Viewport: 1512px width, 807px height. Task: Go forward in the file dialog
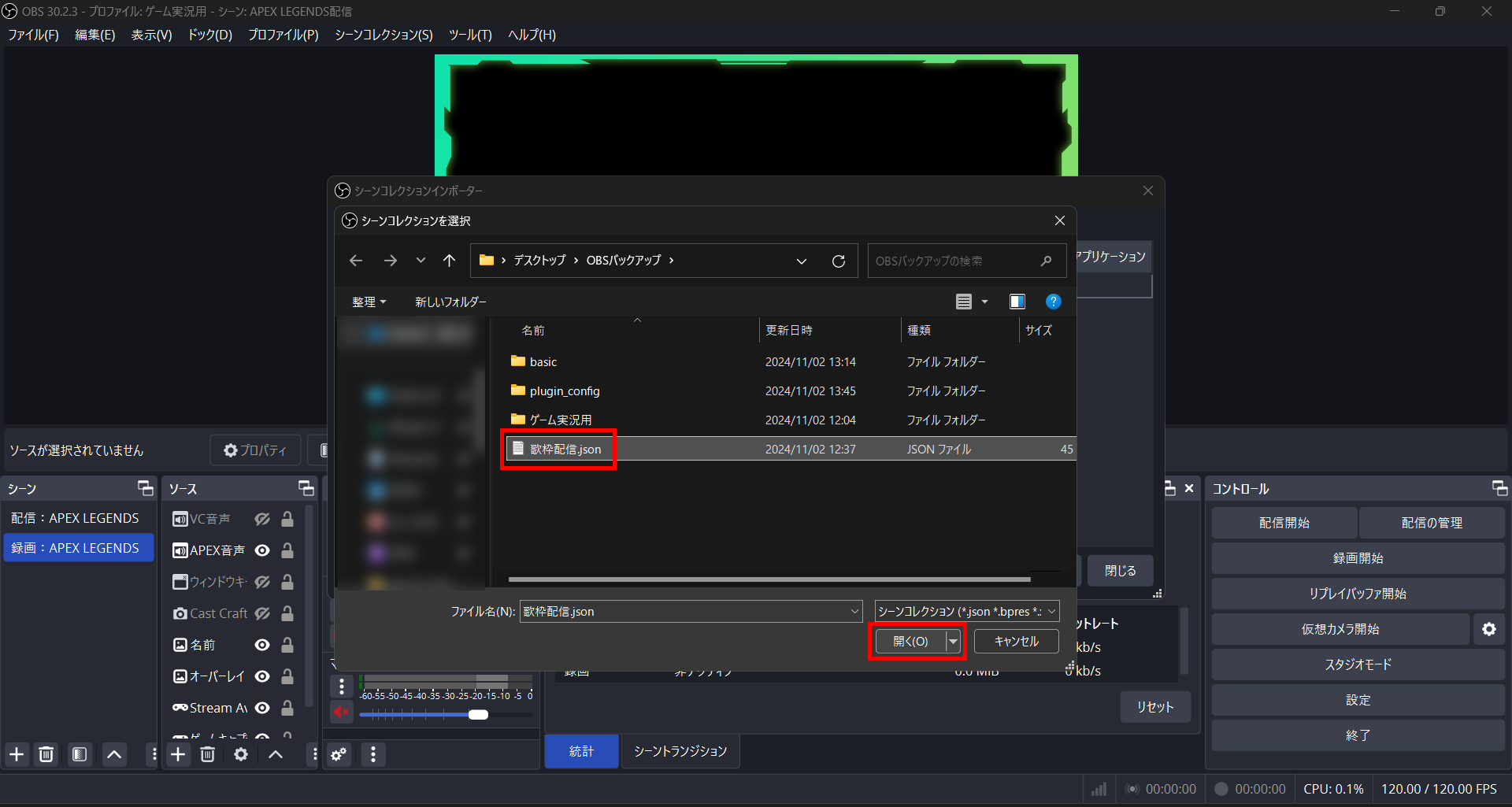pyautogui.click(x=390, y=261)
